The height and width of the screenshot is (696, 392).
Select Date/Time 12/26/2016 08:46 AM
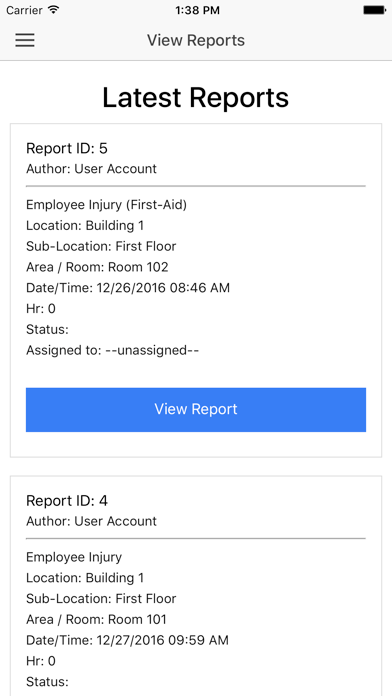click(x=128, y=288)
